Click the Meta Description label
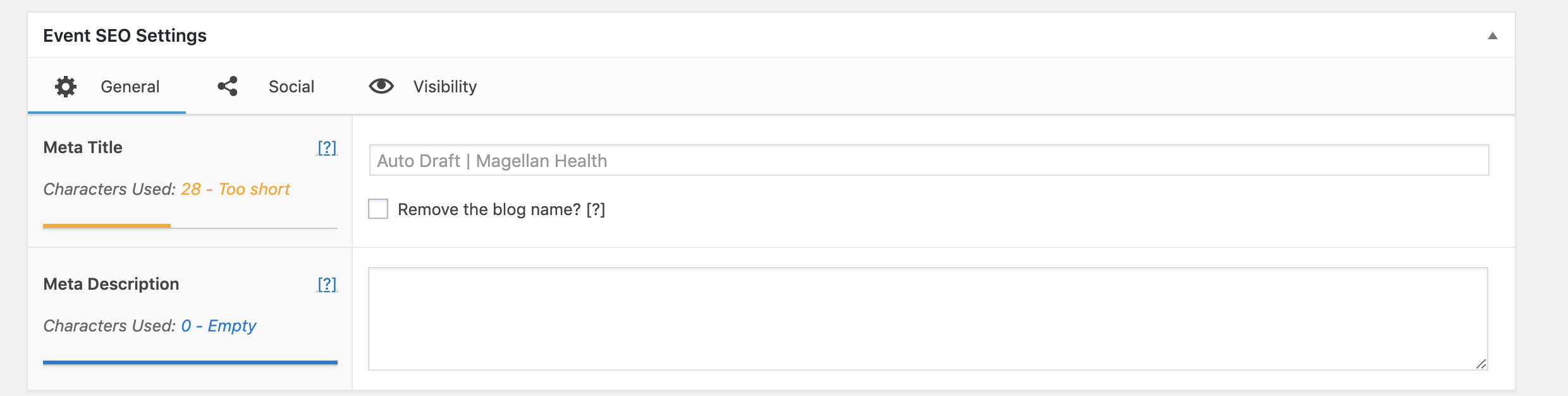Viewport: 1568px width, 396px height. (111, 284)
